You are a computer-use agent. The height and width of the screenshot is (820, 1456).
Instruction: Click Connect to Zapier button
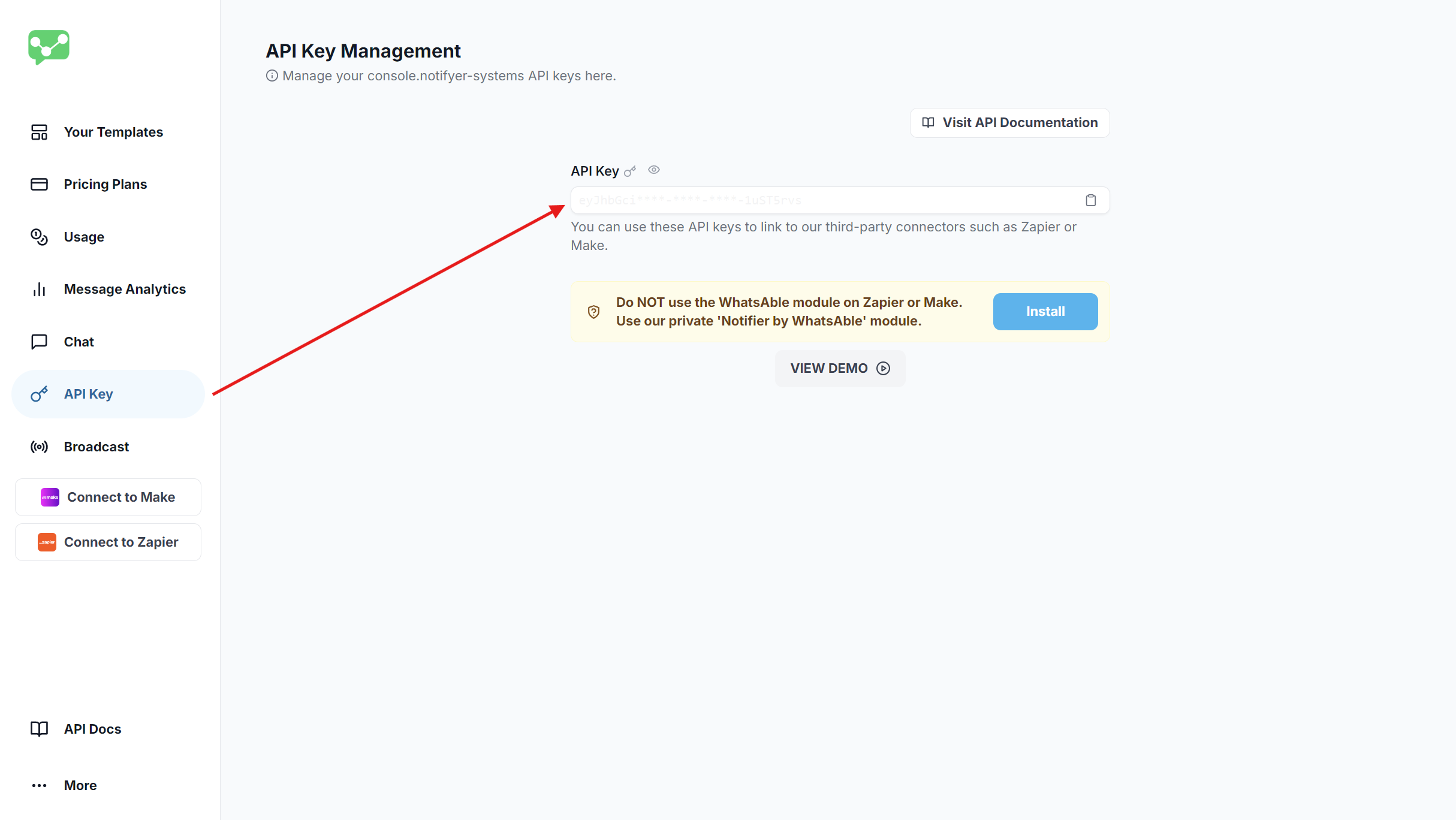click(x=108, y=542)
